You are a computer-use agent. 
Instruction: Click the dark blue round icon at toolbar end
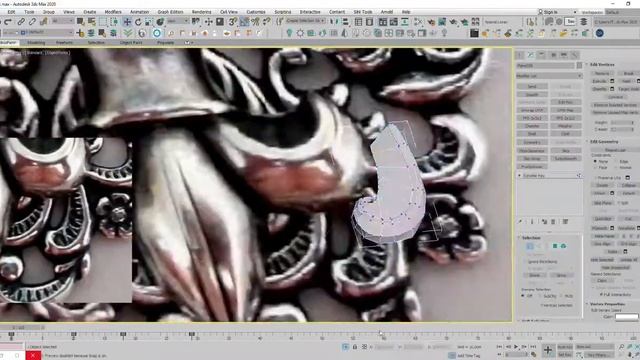coord(600,33)
